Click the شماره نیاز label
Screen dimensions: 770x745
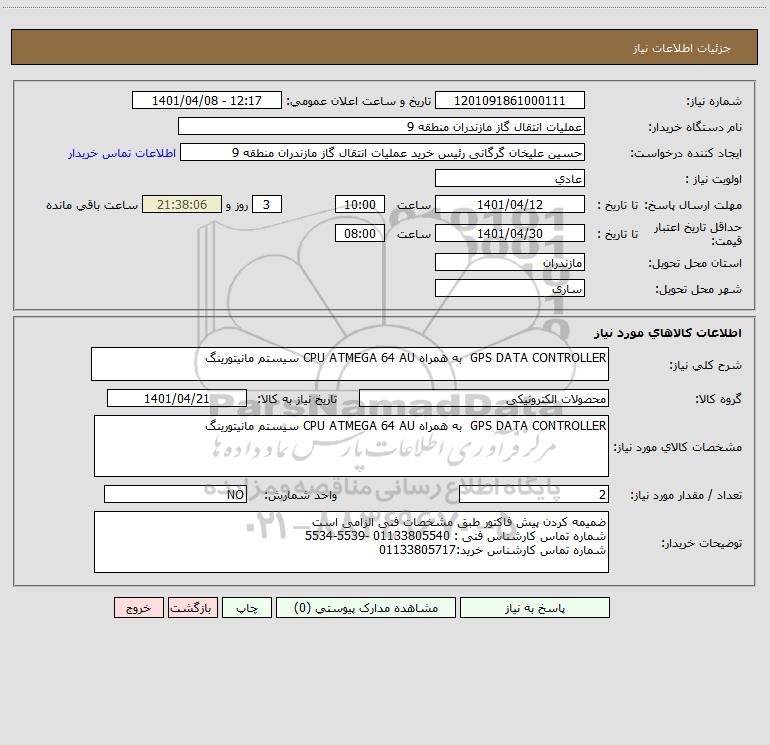[714, 101]
